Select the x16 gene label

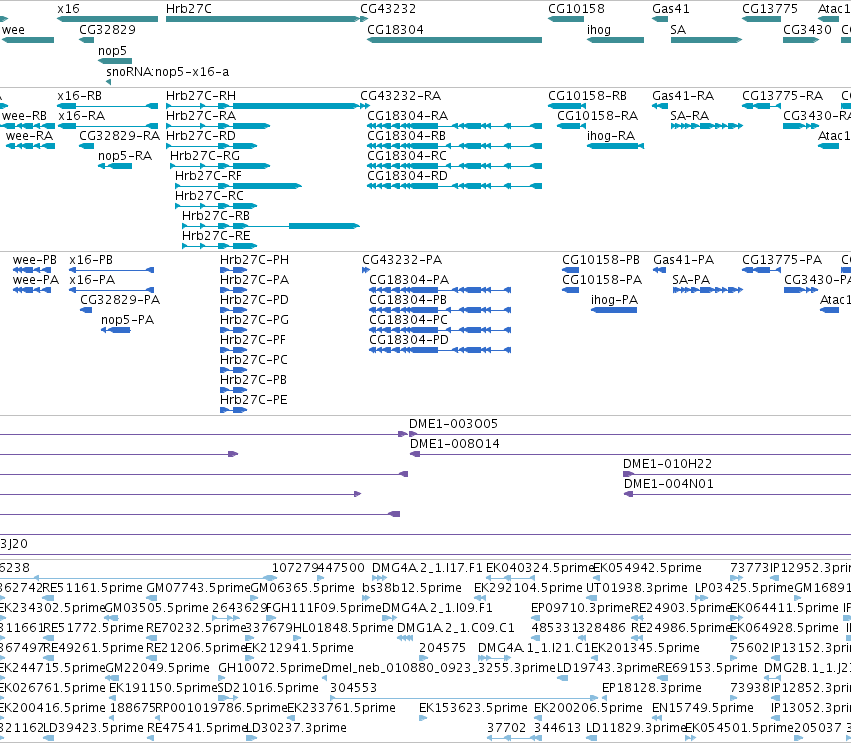68,9
